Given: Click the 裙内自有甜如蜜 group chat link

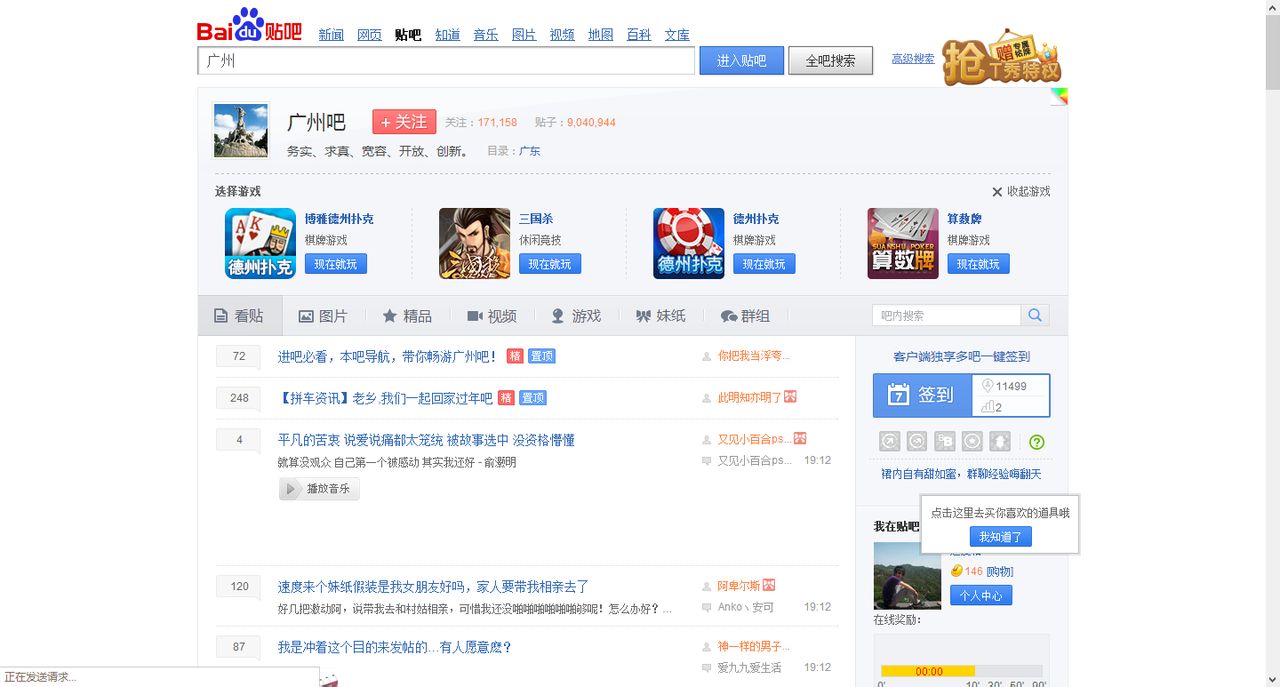Looking at the screenshot, I should (961, 474).
